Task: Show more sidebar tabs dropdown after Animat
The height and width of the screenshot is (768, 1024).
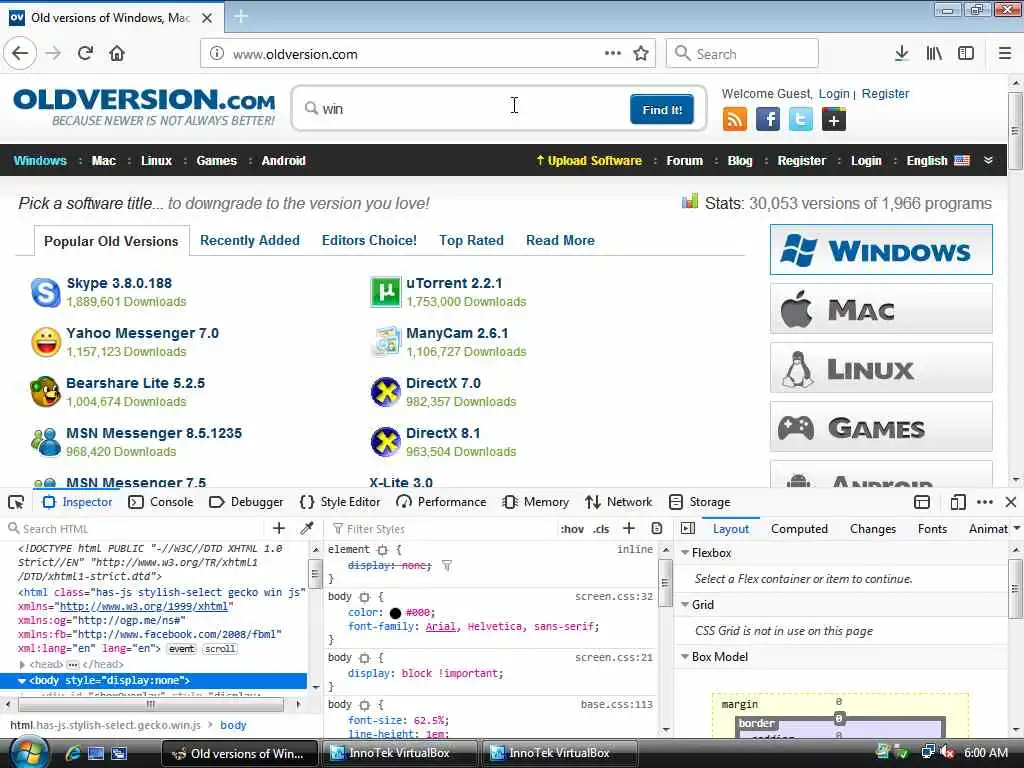Action: pyautogui.click(x=1017, y=528)
